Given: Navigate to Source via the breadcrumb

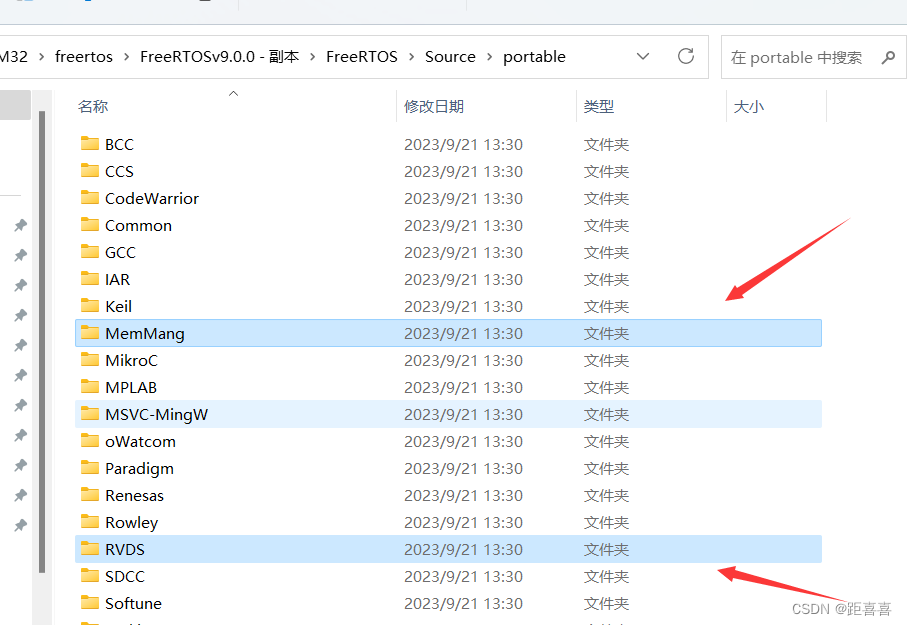Looking at the screenshot, I should [x=450, y=57].
